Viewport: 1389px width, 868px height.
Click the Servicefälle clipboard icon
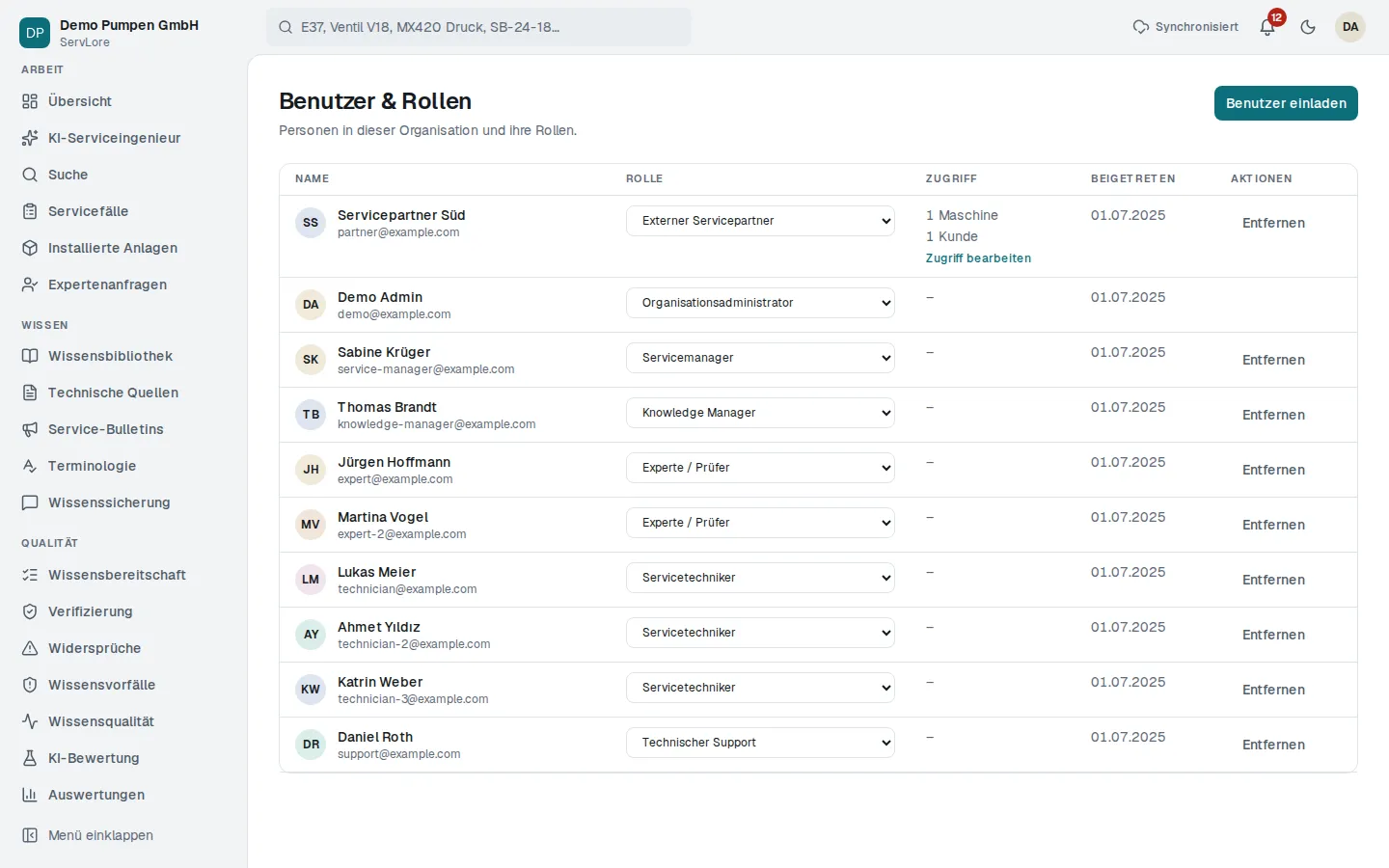point(30,211)
